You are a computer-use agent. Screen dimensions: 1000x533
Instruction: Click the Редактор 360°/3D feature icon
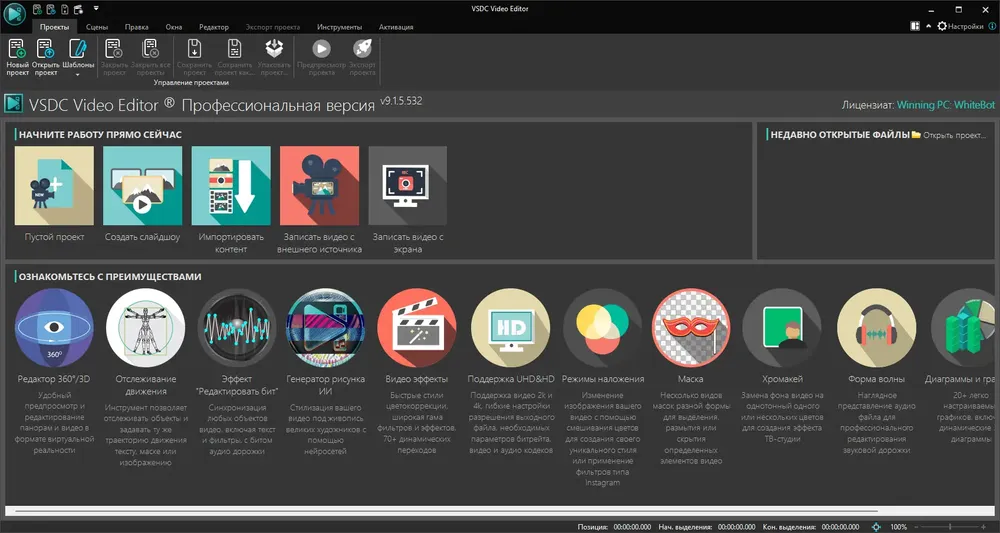[54, 328]
